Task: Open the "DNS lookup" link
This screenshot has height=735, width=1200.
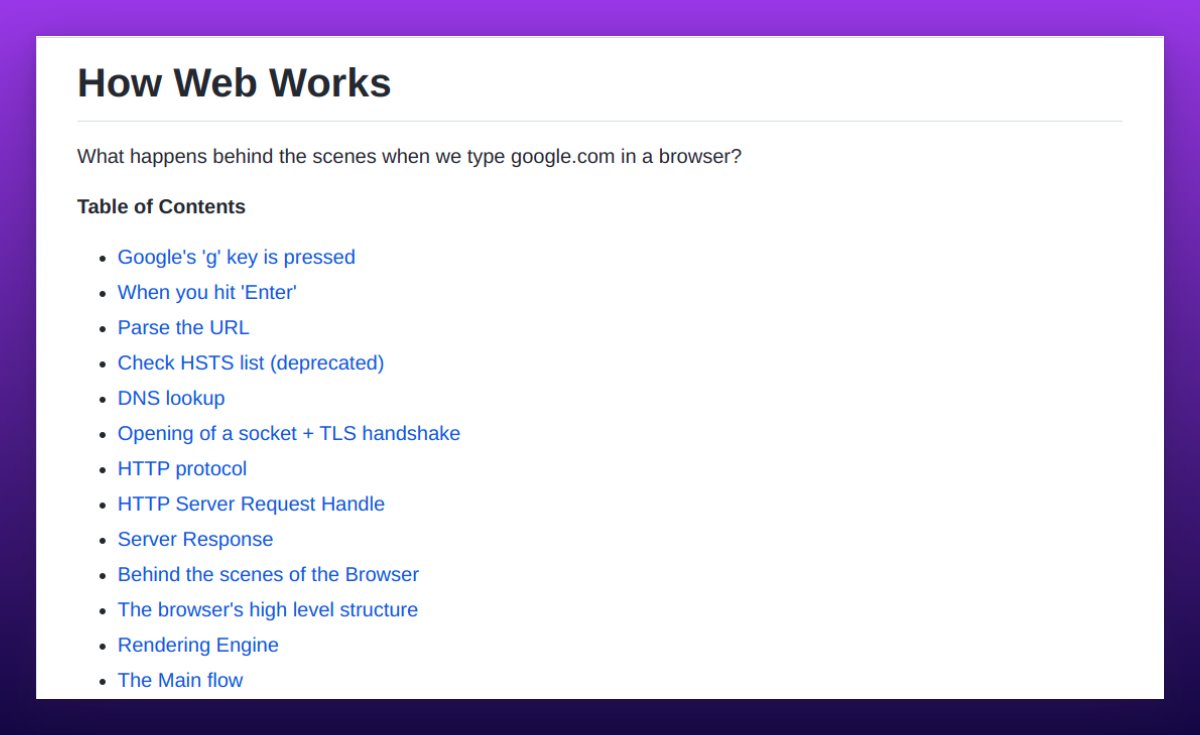Action: (x=171, y=398)
